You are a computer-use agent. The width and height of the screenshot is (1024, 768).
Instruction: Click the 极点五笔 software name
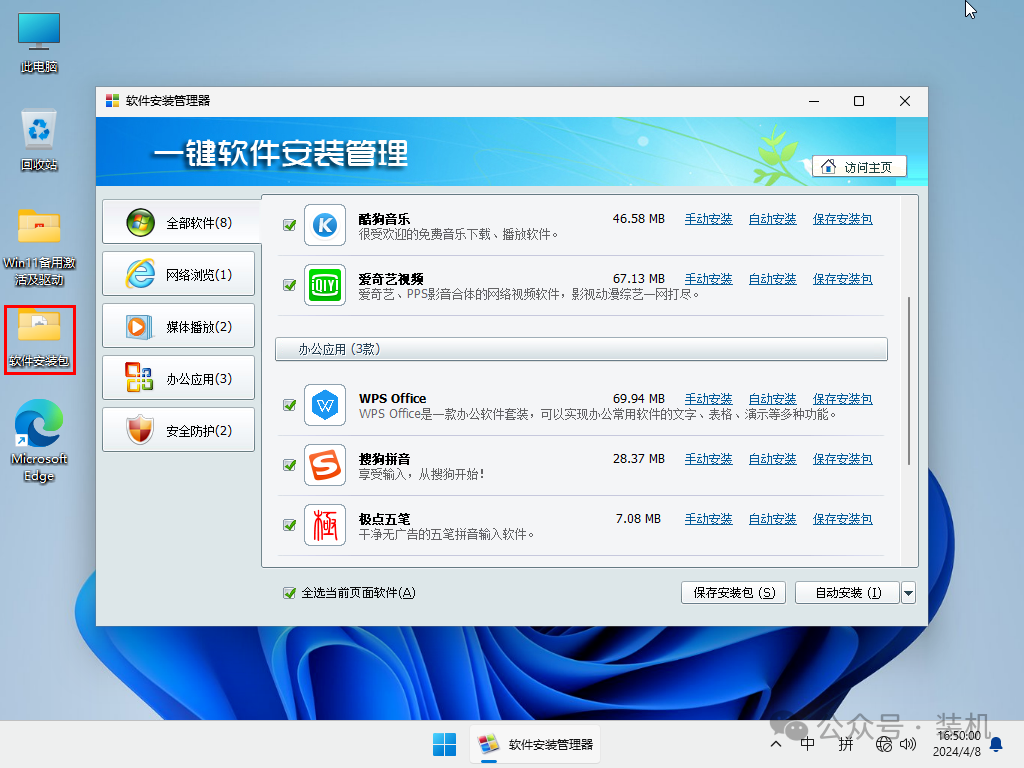384,519
